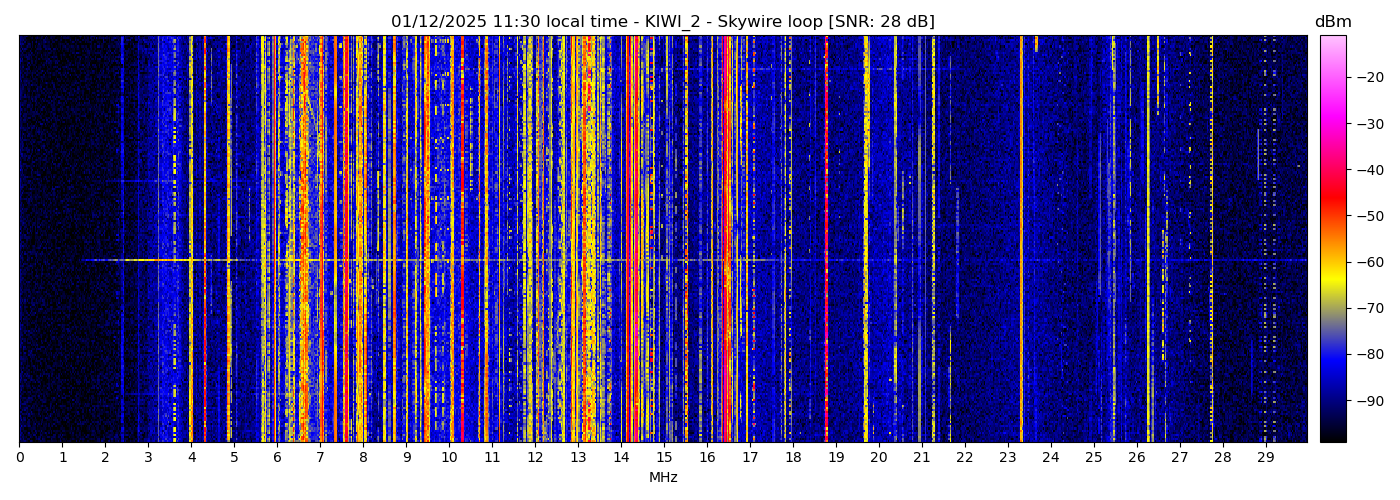This screenshot has width=1400, height=500.
Task: Click the 7 MHz x-axis tick label
Action: coord(320,458)
